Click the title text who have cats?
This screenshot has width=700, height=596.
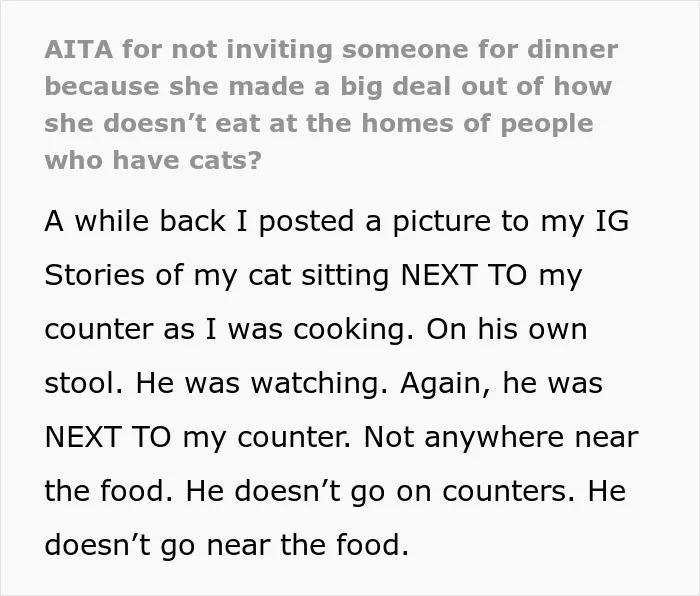(153, 160)
